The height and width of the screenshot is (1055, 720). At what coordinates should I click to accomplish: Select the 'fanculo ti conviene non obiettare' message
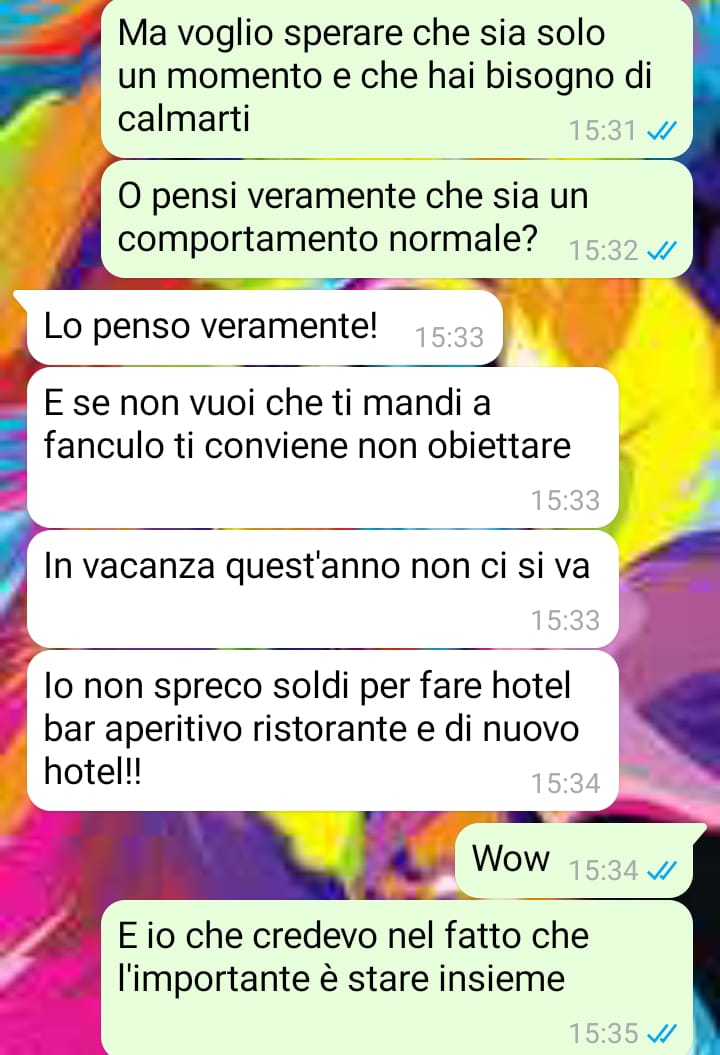pyautogui.click(x=322, y=447)
